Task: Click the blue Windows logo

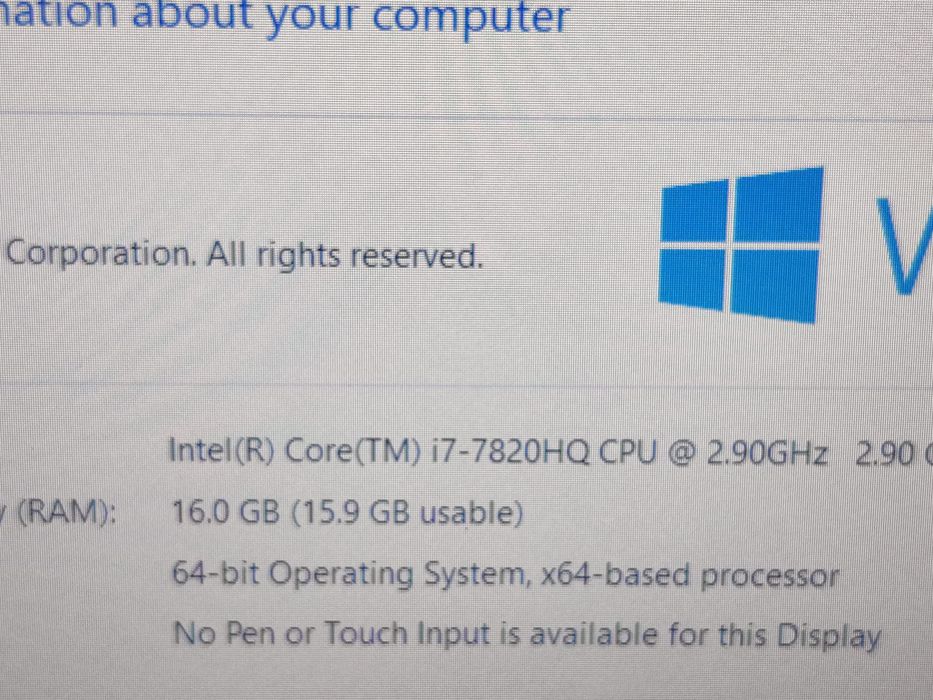Action: [x=741, y=245]
